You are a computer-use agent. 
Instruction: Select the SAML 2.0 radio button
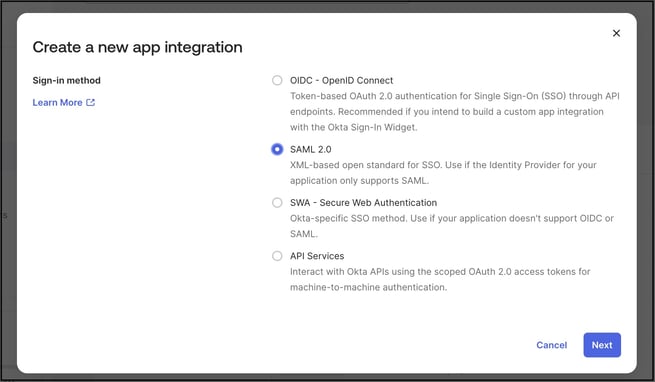277,149
